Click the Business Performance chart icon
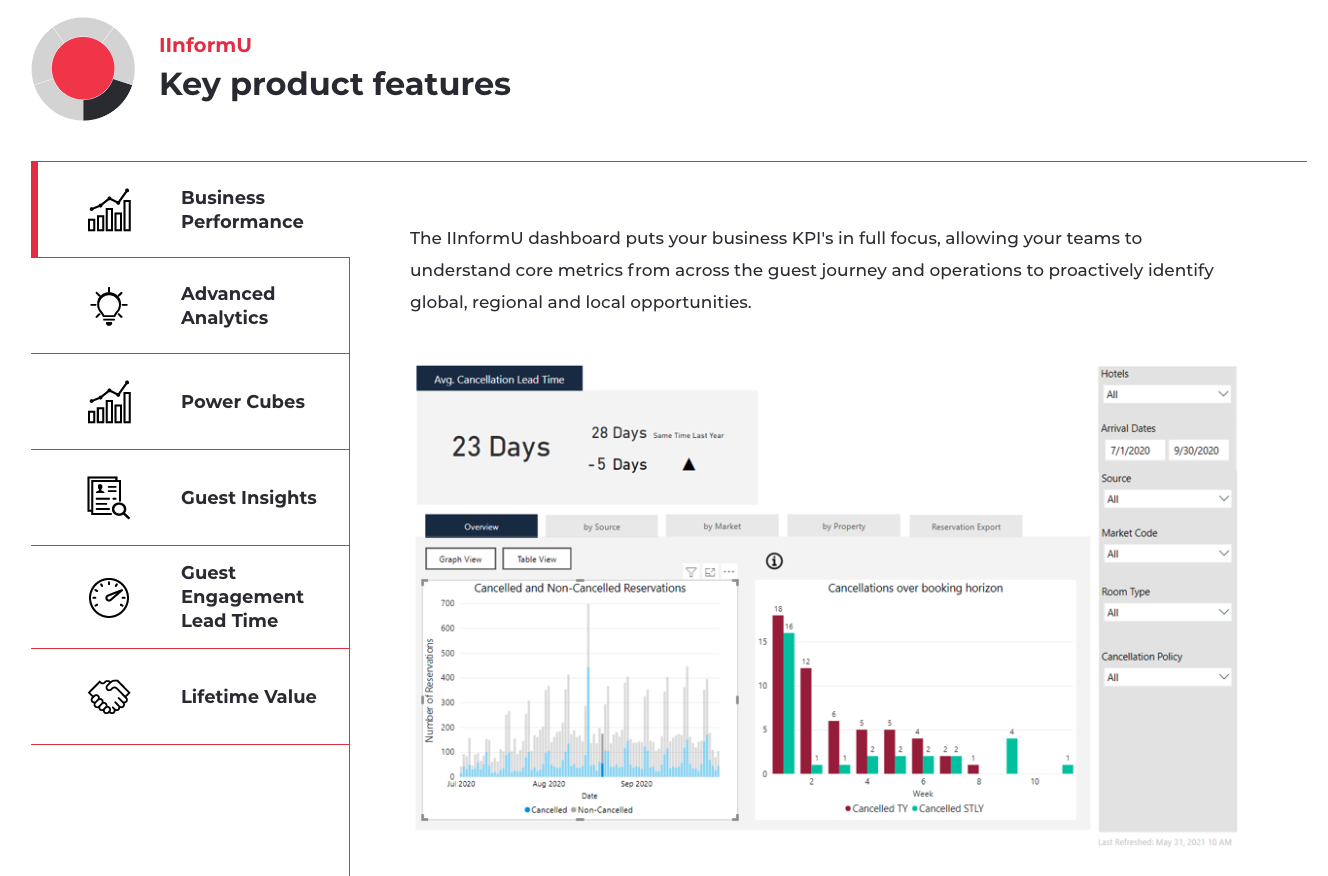1328x876 pixels. [x=109, y=210]
